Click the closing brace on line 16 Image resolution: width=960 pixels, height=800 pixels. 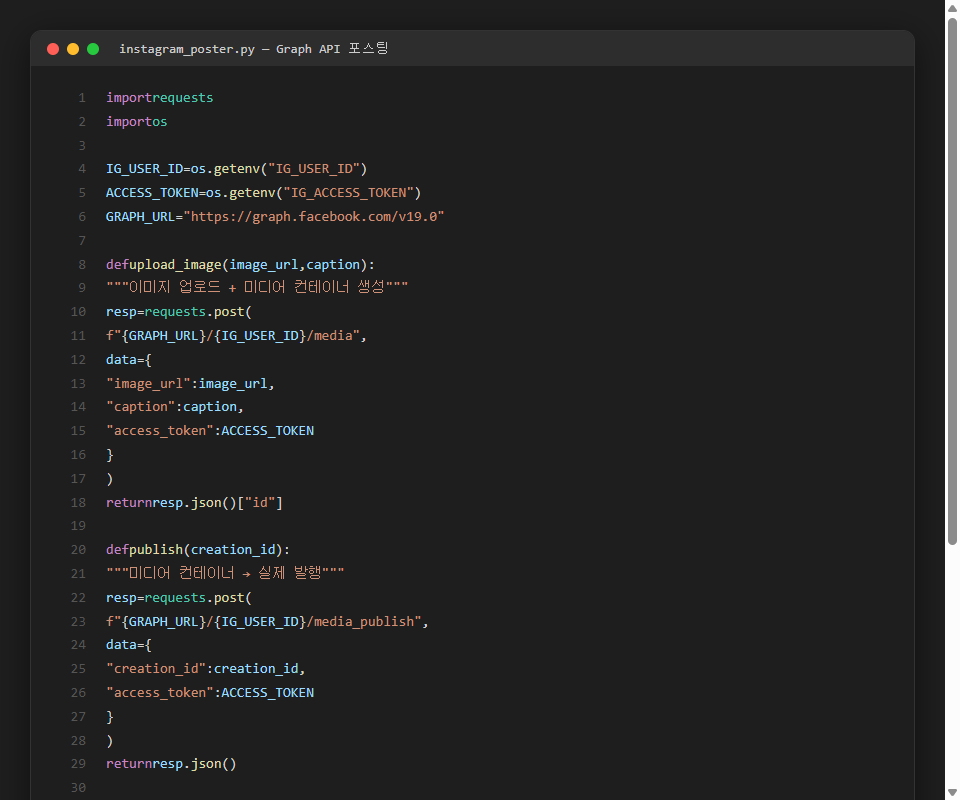pyautogui.click(x=108, y=454)
